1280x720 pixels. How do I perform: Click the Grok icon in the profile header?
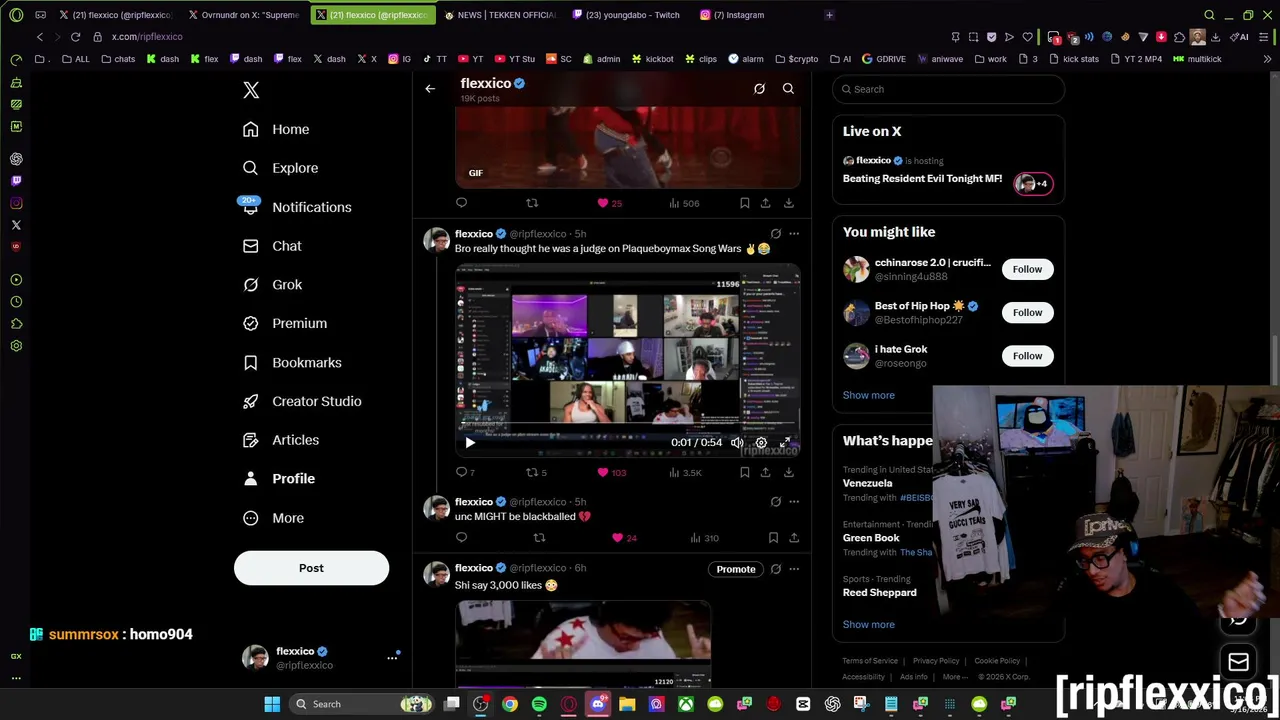(759, 89)
